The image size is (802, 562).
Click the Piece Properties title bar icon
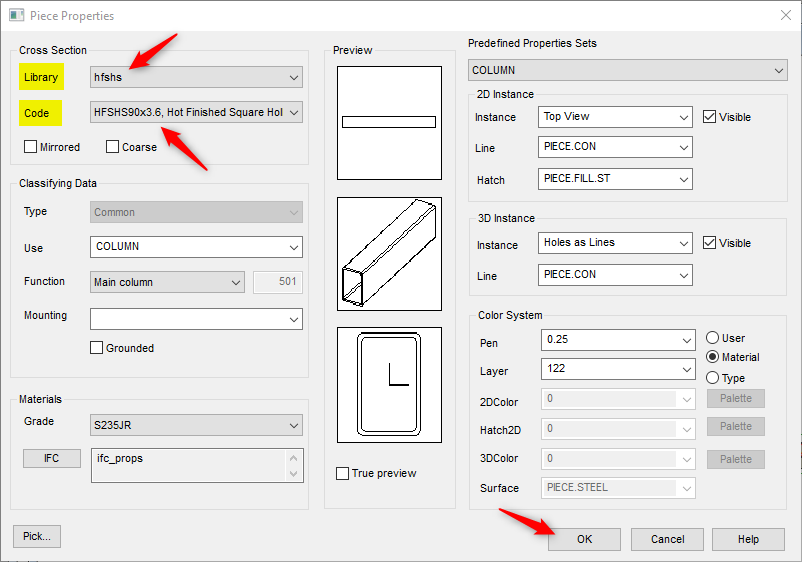[x=17, y=16]
